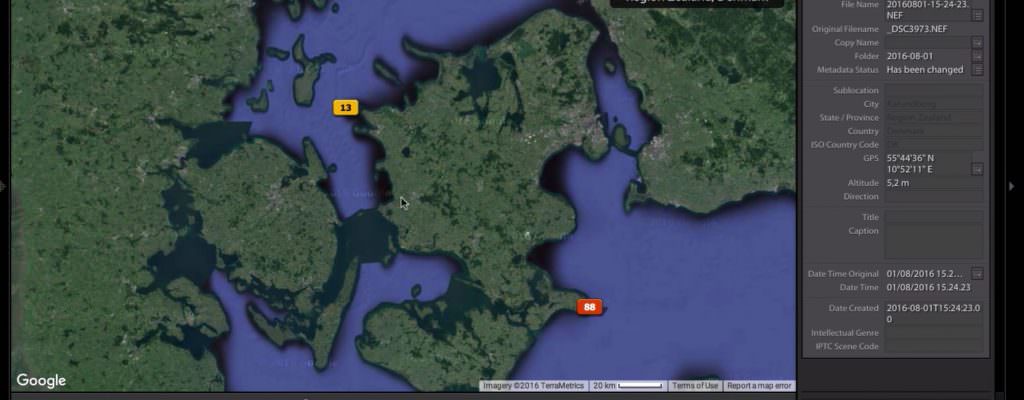Click the GPS coordinates arrow button
Viewport: 1024px width, 400px height.
(x=977, y=169)
